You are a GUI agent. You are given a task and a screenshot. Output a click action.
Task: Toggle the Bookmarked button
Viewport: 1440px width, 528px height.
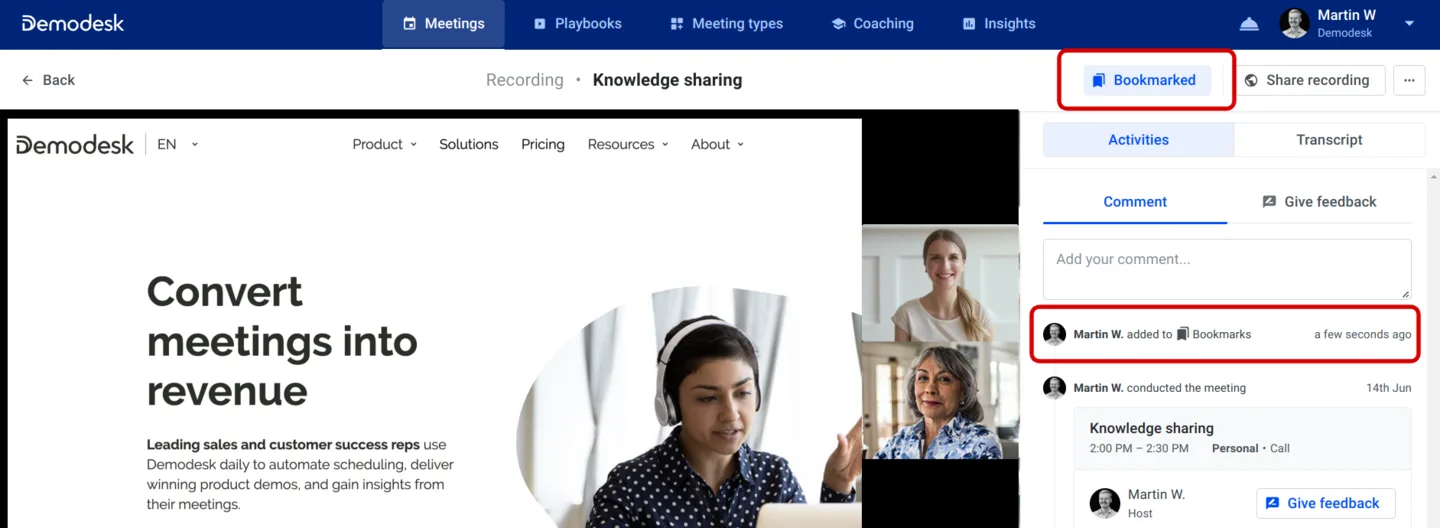pyautogui.click(x=1147, y=80)
